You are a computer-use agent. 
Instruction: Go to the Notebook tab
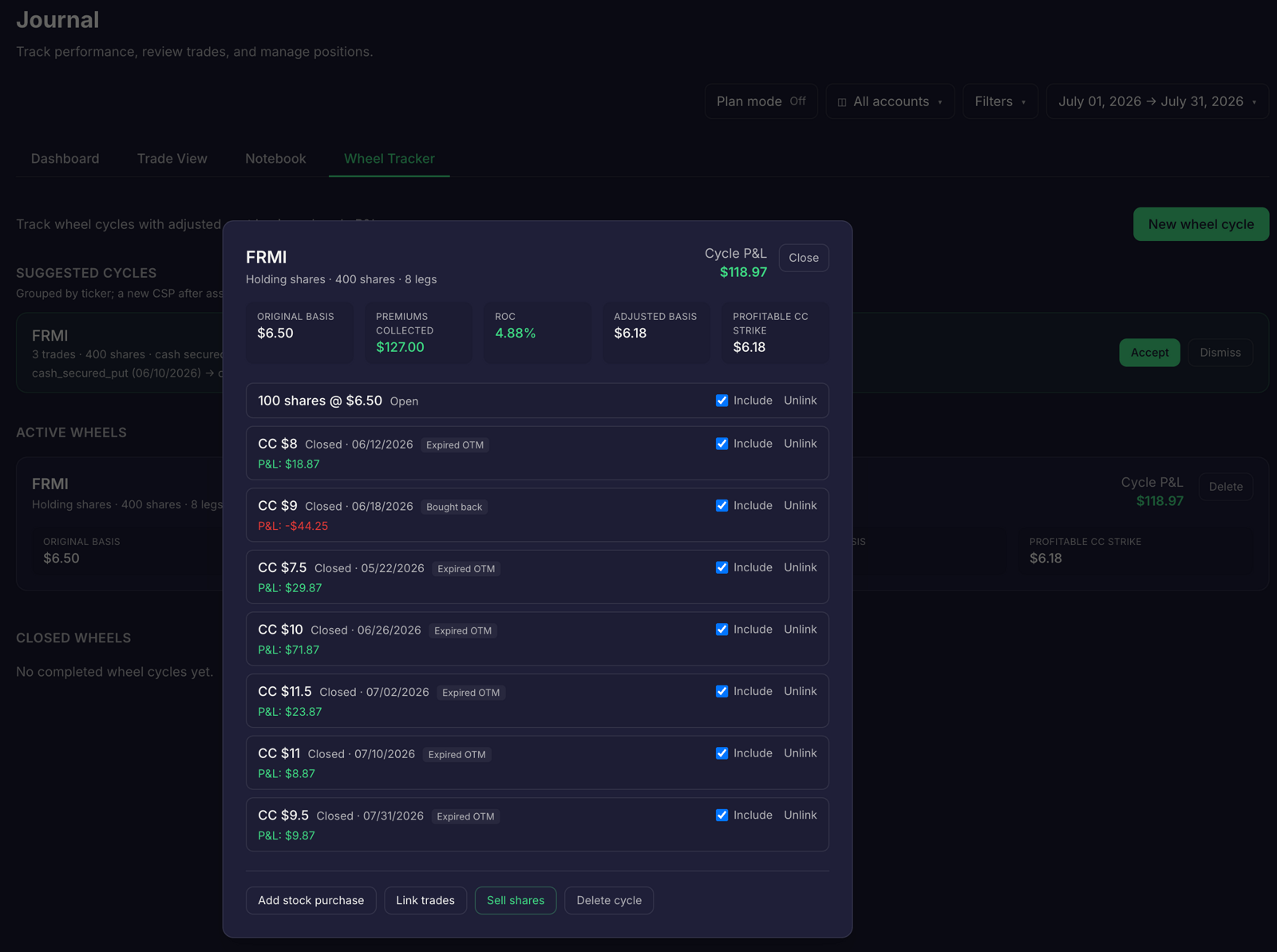click(275, 159)
